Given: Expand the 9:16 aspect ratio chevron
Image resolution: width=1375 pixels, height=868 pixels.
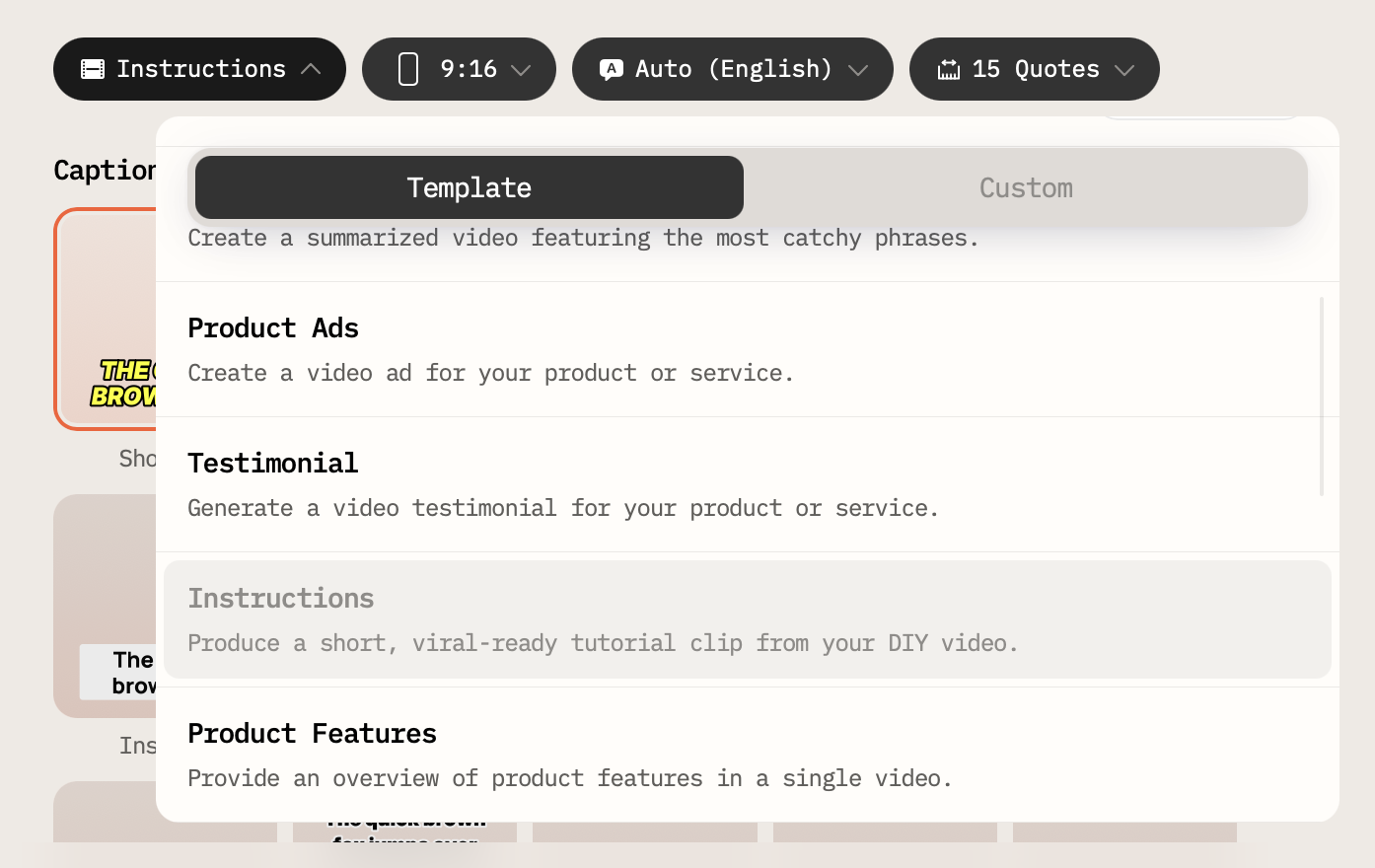Looking at the screenshot, I should (521, 69).
